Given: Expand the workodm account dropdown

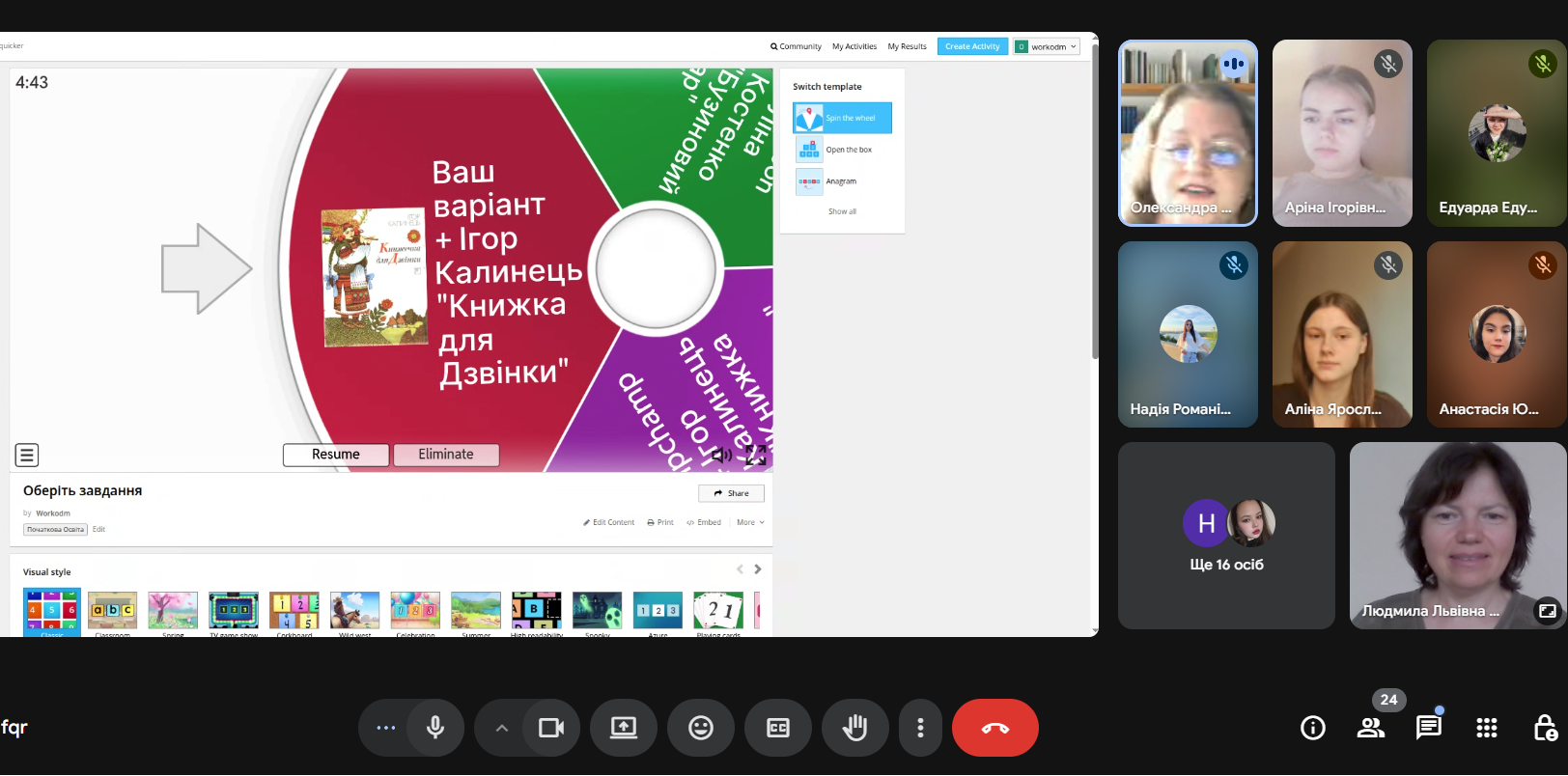Looking at the screenshot, I should (1048, 46).
